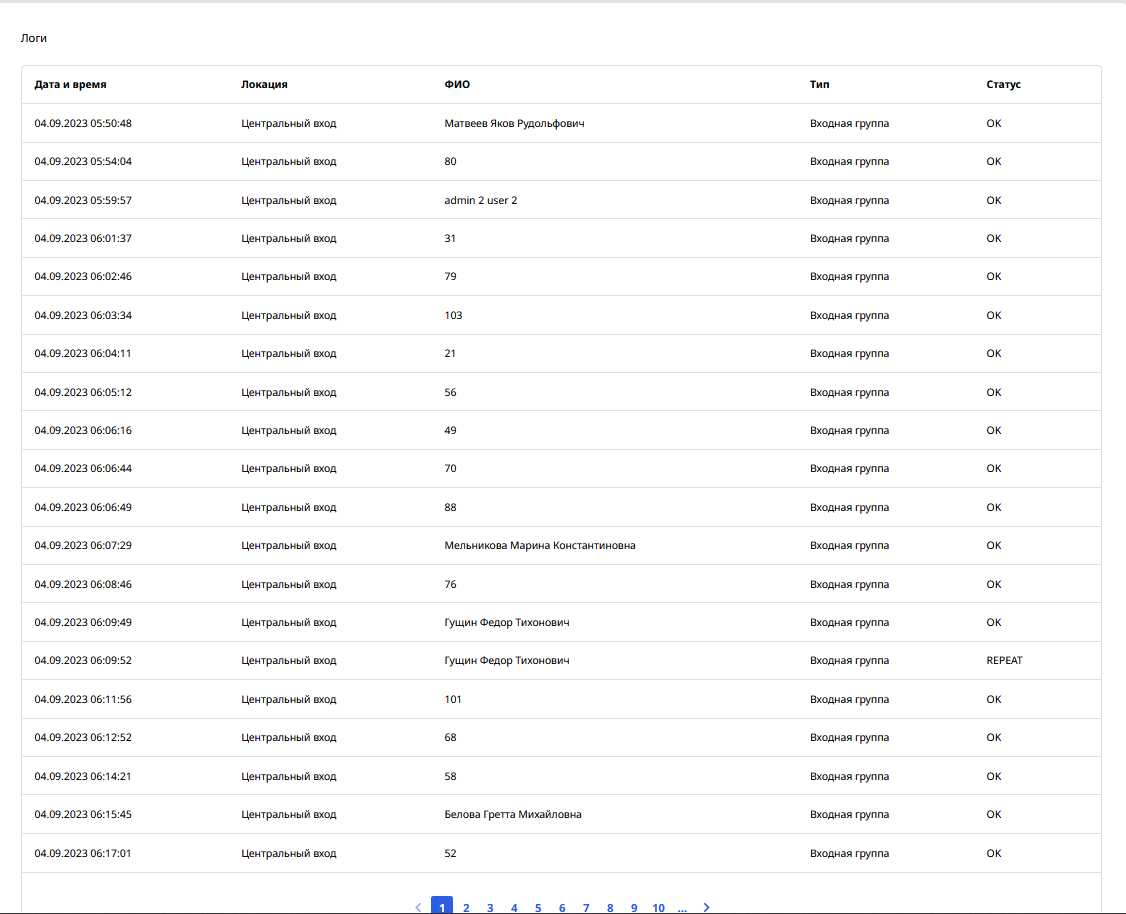The image size is (1126, 914).
Task: Click the REPEAT status in the log
Action: (x=1004, y=661)
